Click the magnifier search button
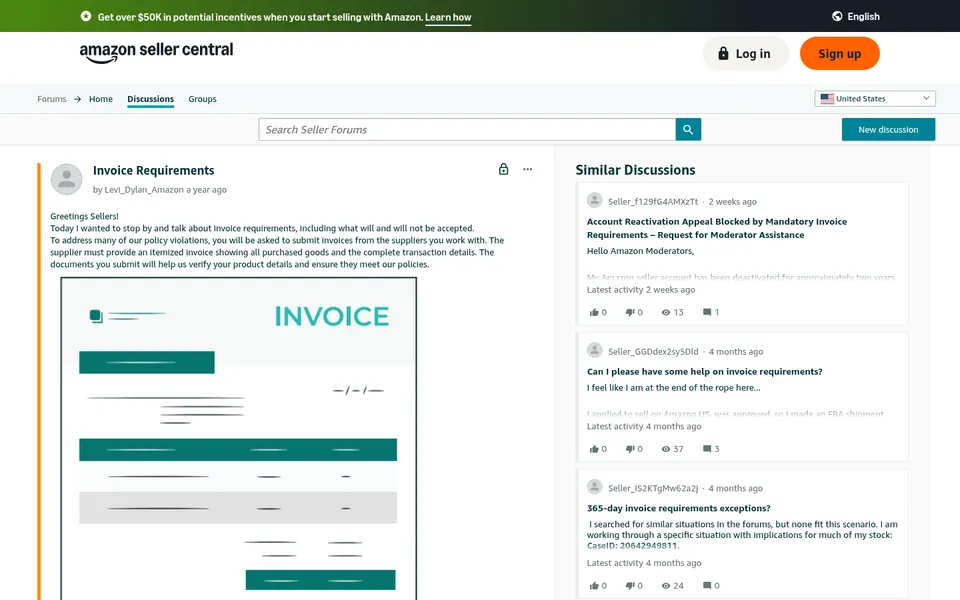Viewport: 960px width, 600px height. click(688, 130)
